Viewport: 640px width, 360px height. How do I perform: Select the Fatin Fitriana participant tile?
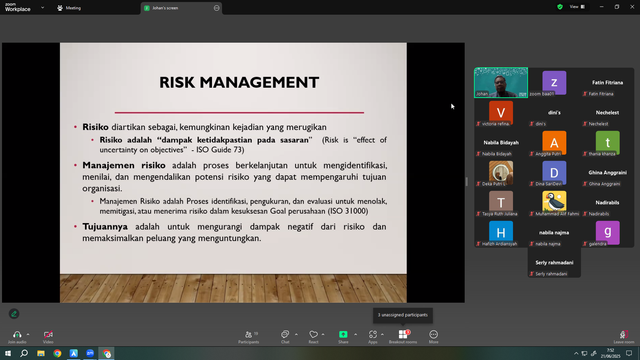click(x=607, y=82)
